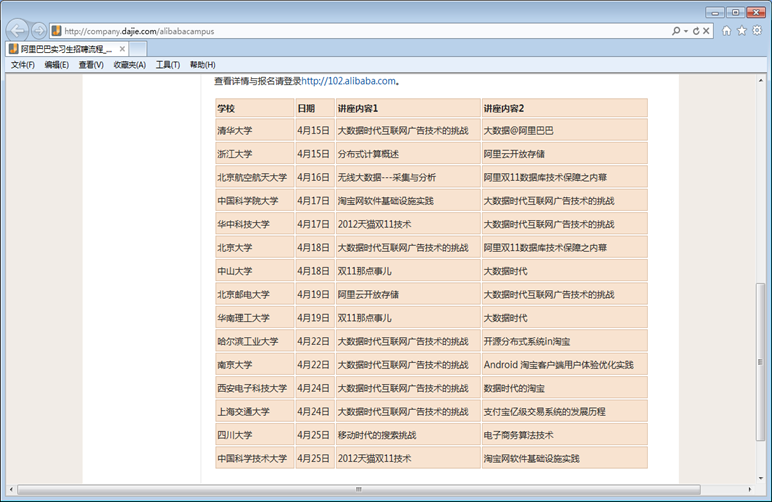
Task: Click the vertical scrollbar down arrow
Action: coord(761,478)
